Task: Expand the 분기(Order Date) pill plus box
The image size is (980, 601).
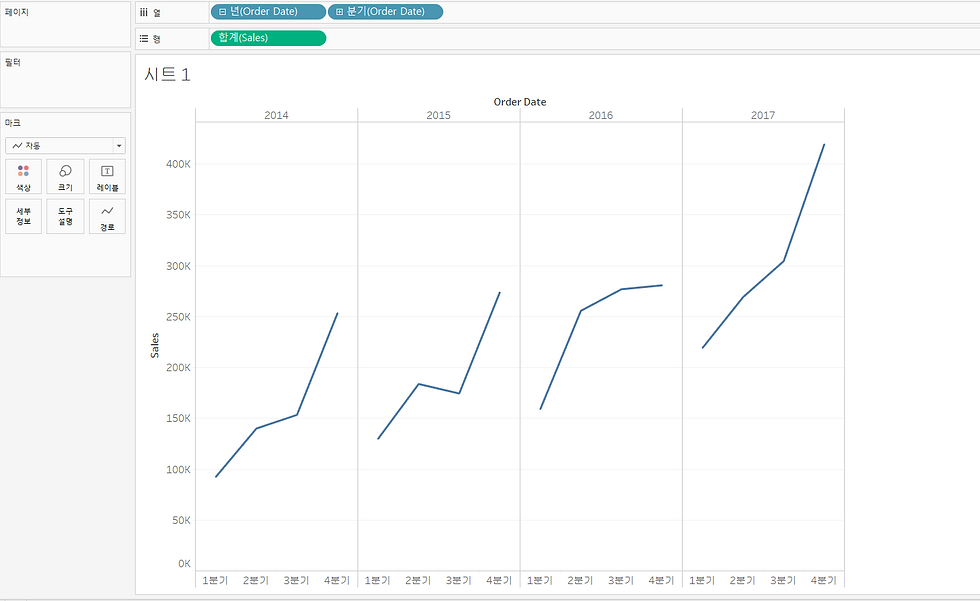Action: tap(339, 12)
